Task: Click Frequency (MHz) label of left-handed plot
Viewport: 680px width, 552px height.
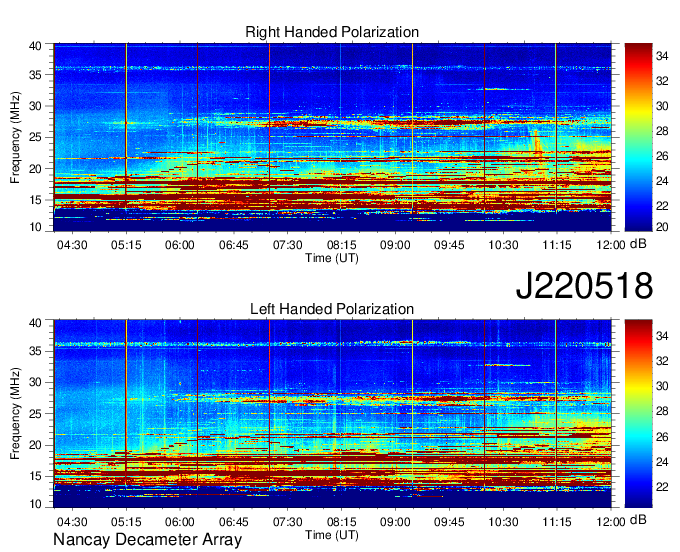Action: click(15, 414)
